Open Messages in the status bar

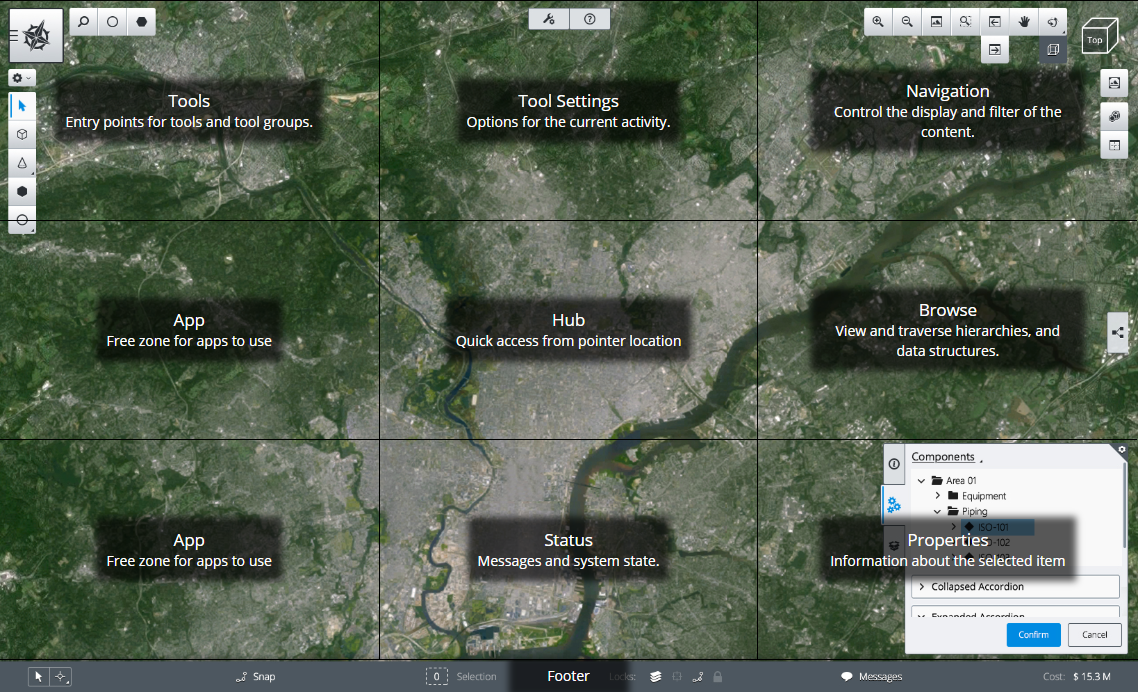[x=872, y=677]
